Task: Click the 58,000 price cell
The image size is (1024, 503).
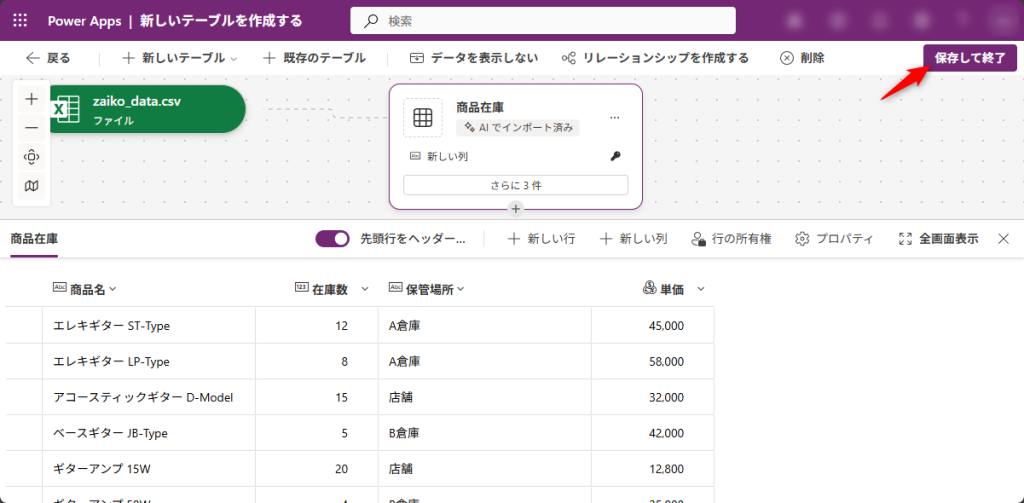Action: pos(652,361)
